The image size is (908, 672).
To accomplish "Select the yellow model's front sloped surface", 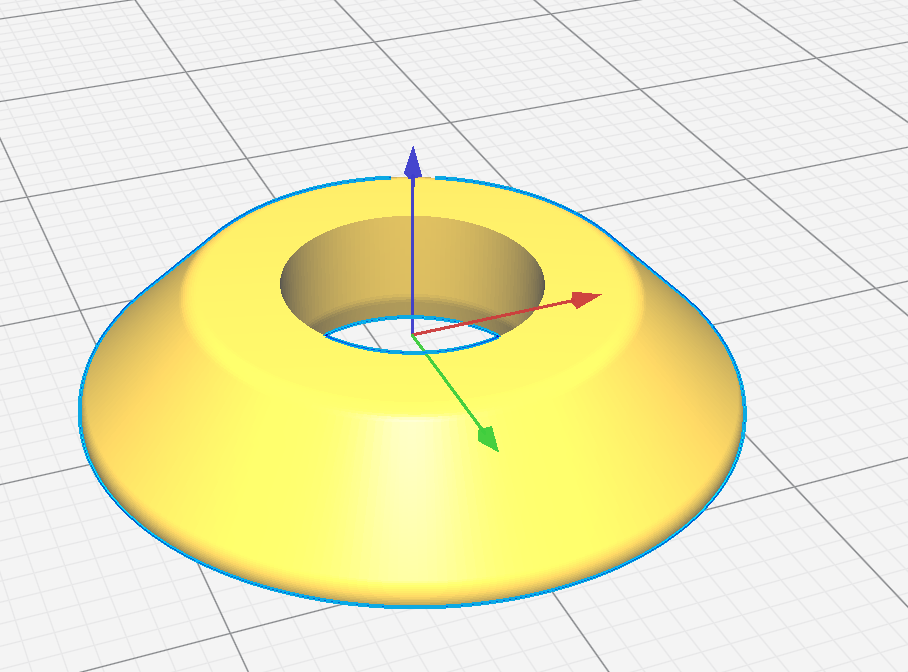I will coord(400,500).
